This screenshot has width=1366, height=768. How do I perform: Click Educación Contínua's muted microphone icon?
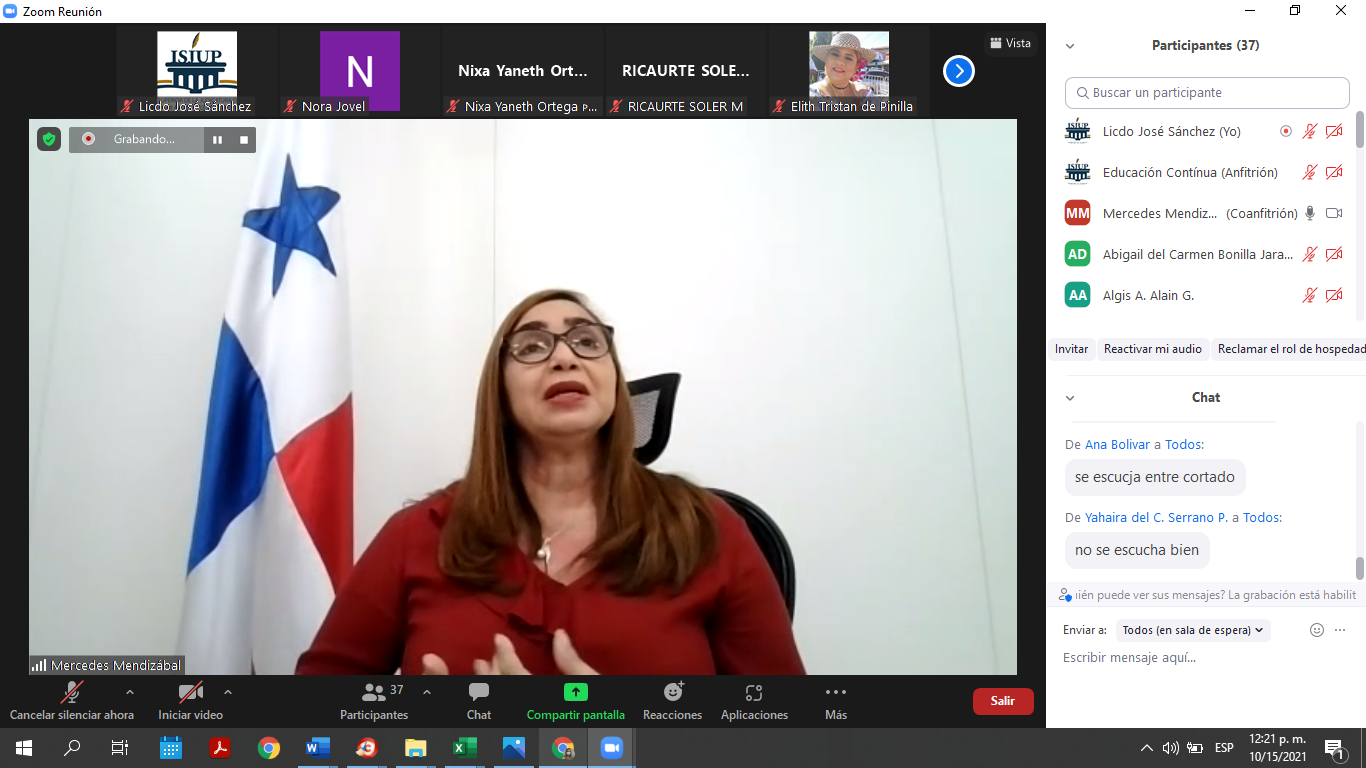pyautogui.click(x=1310, y=172)
